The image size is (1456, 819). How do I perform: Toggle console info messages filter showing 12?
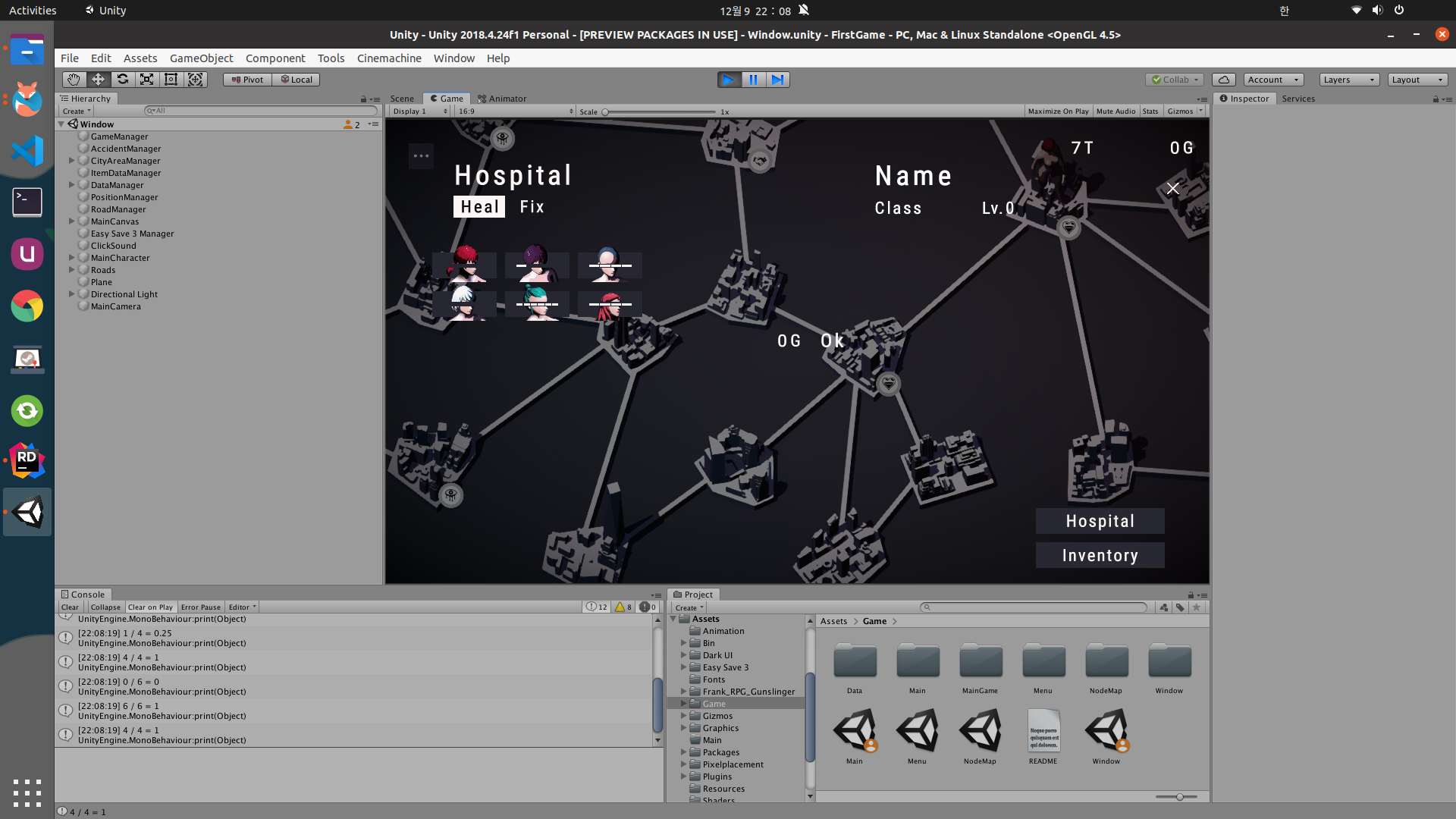(x=598, y=607)
